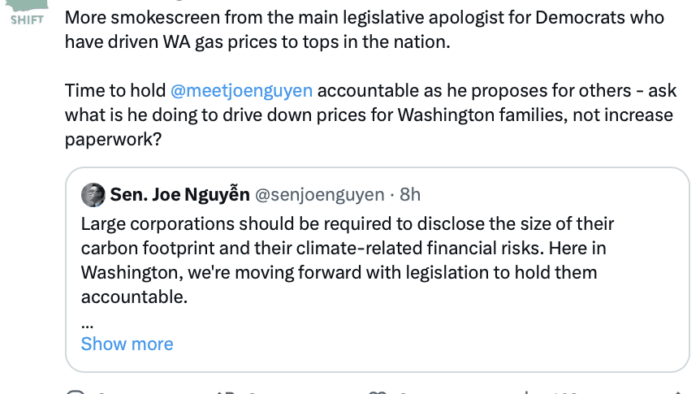Open the Sen. Joe Nguyễn display name

(x=179, y=195)
